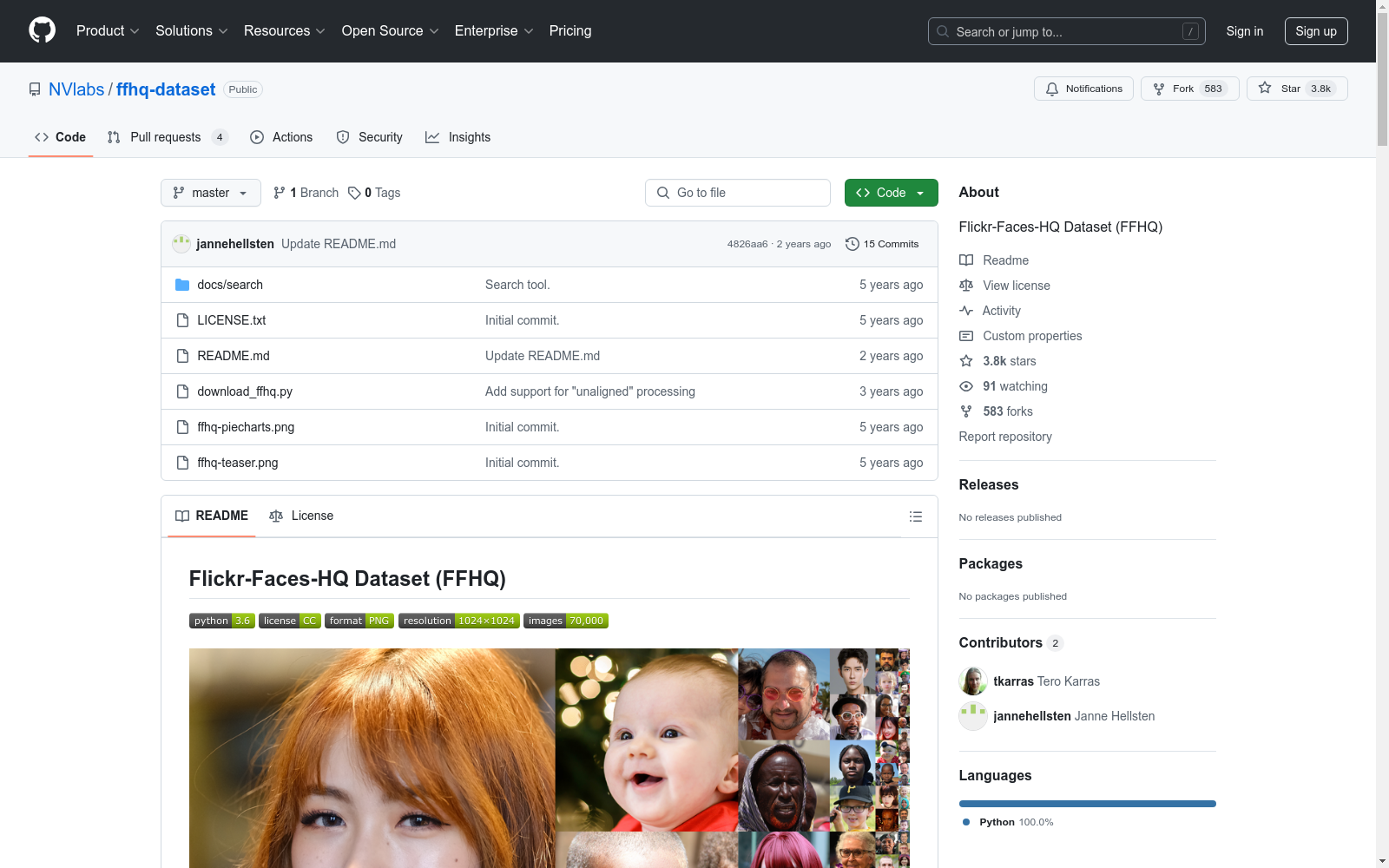Screen dimensions: 1389x868
Task: Click the book icon next to Readme
Action: (966, 260)
